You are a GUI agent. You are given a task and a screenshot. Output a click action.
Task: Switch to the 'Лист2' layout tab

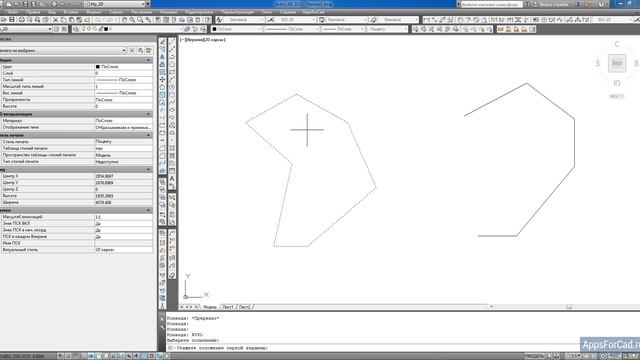(244, 307)
